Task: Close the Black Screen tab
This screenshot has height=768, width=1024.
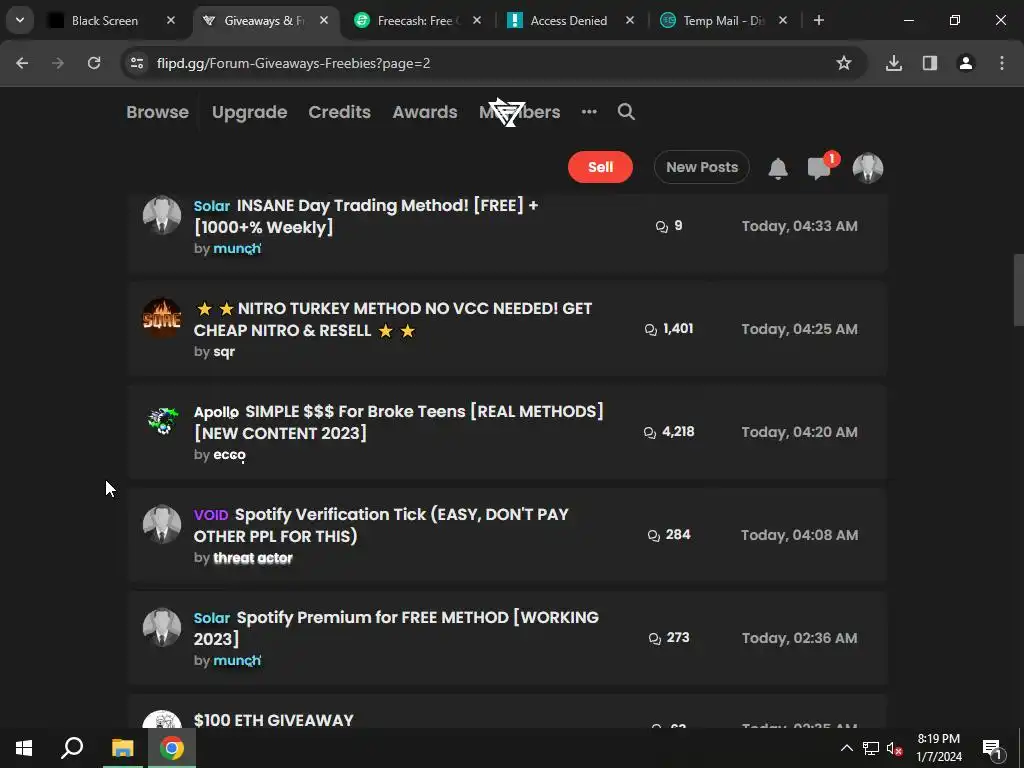Action: click(170, 21)
